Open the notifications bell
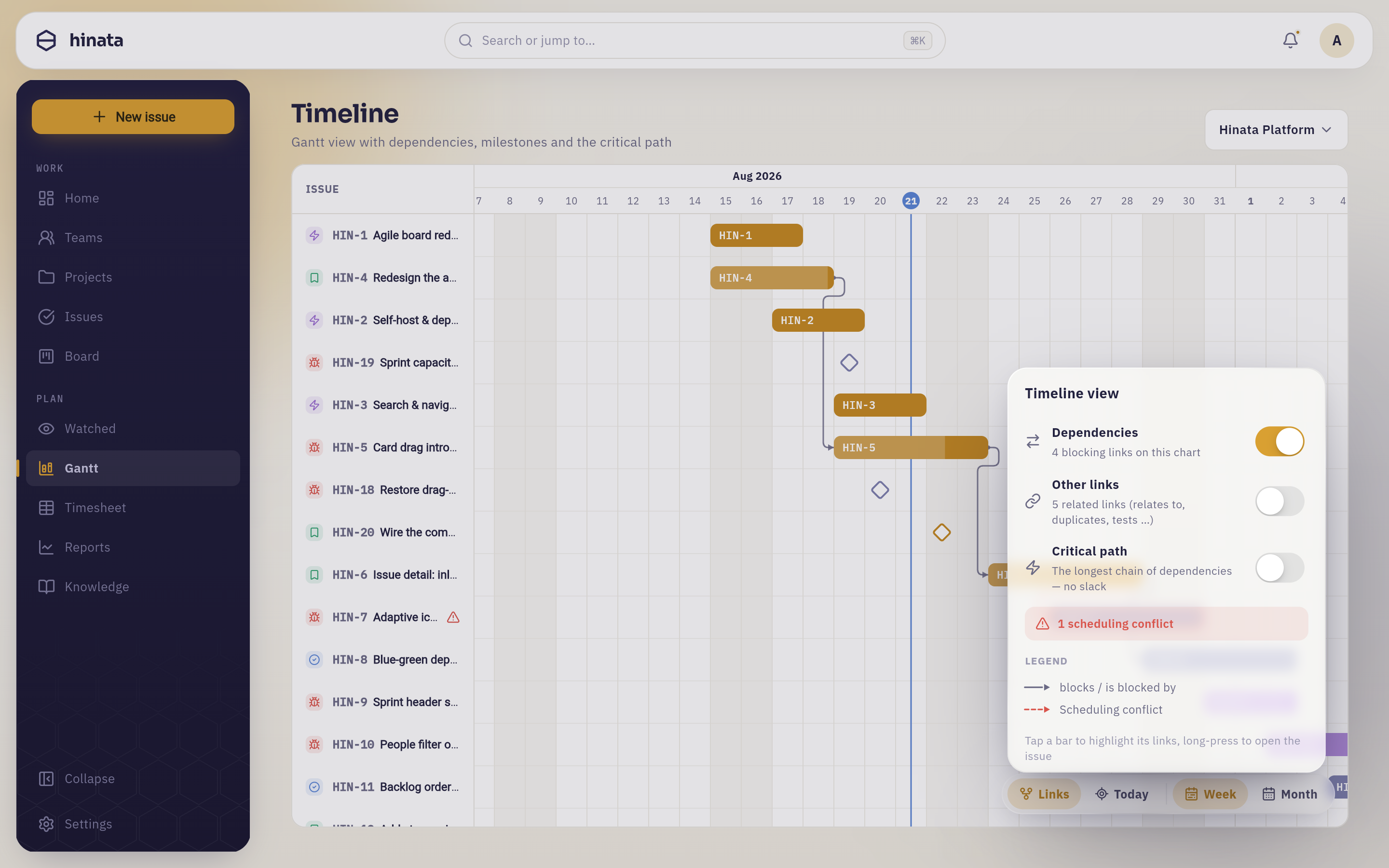Screen dimensions: 1389x868 pyautogui.click(x=1290, y=40)
